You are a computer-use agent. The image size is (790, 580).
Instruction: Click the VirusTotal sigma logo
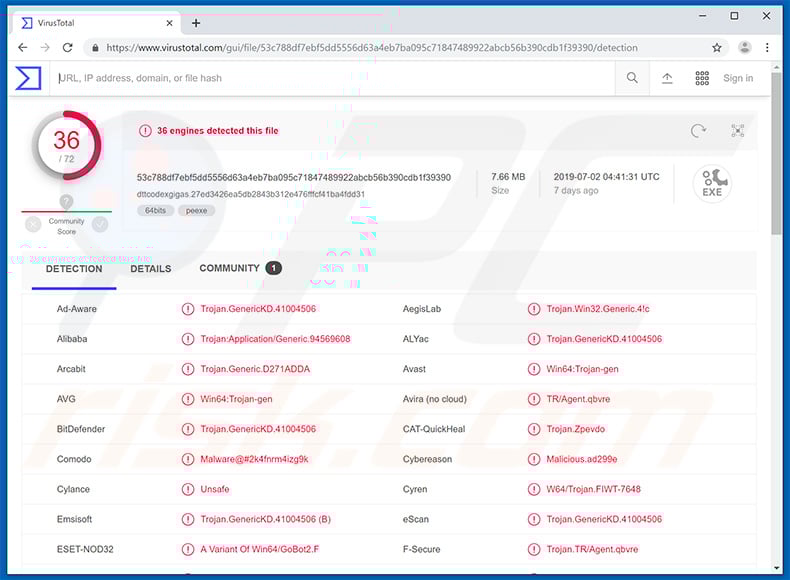coord(28,78)
